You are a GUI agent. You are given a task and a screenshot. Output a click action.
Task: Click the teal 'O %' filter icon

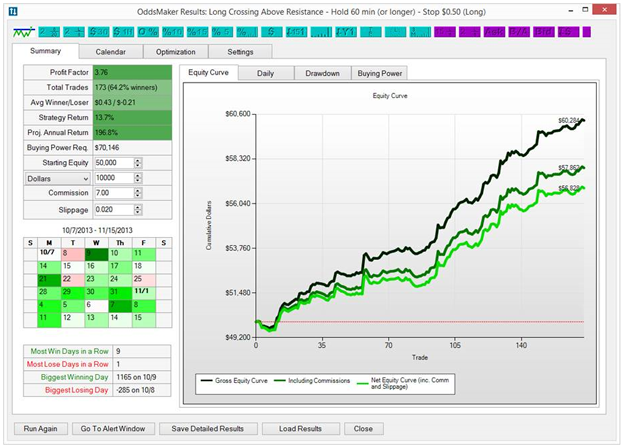tap(148, 32)
